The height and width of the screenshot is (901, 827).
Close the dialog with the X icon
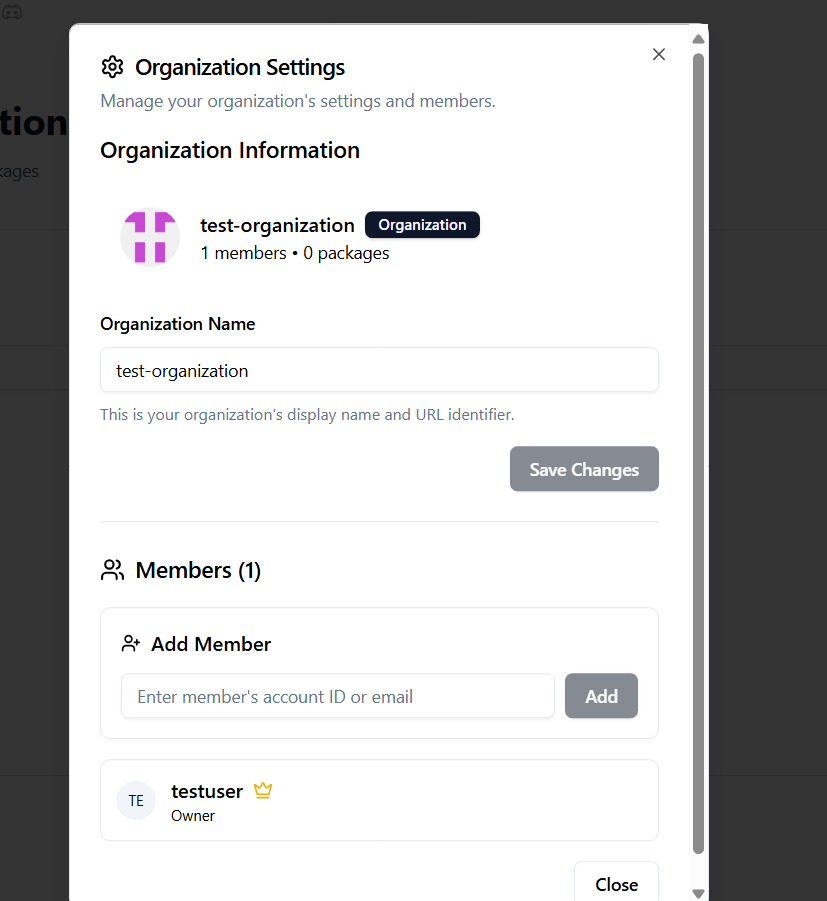[x=658, y=54]
